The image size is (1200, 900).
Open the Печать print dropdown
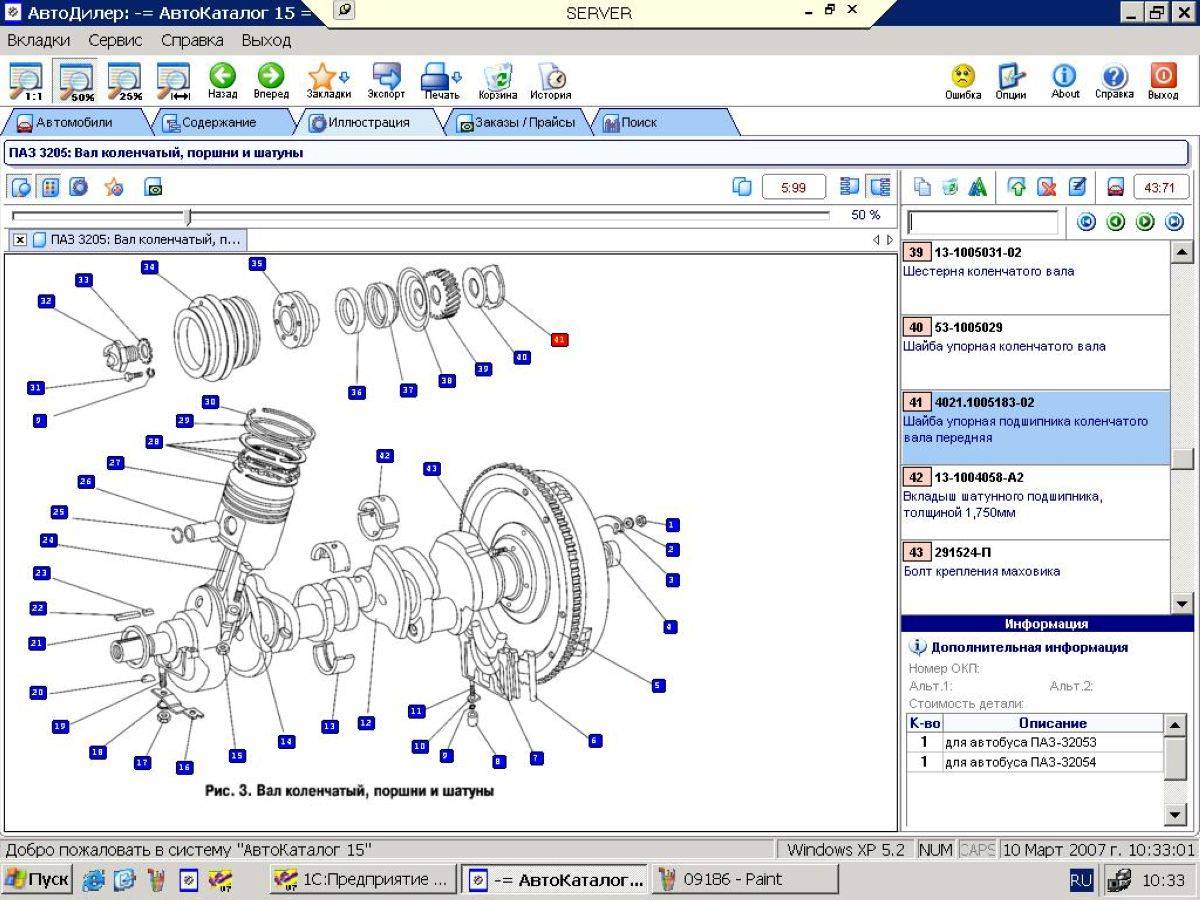(441, 78)
